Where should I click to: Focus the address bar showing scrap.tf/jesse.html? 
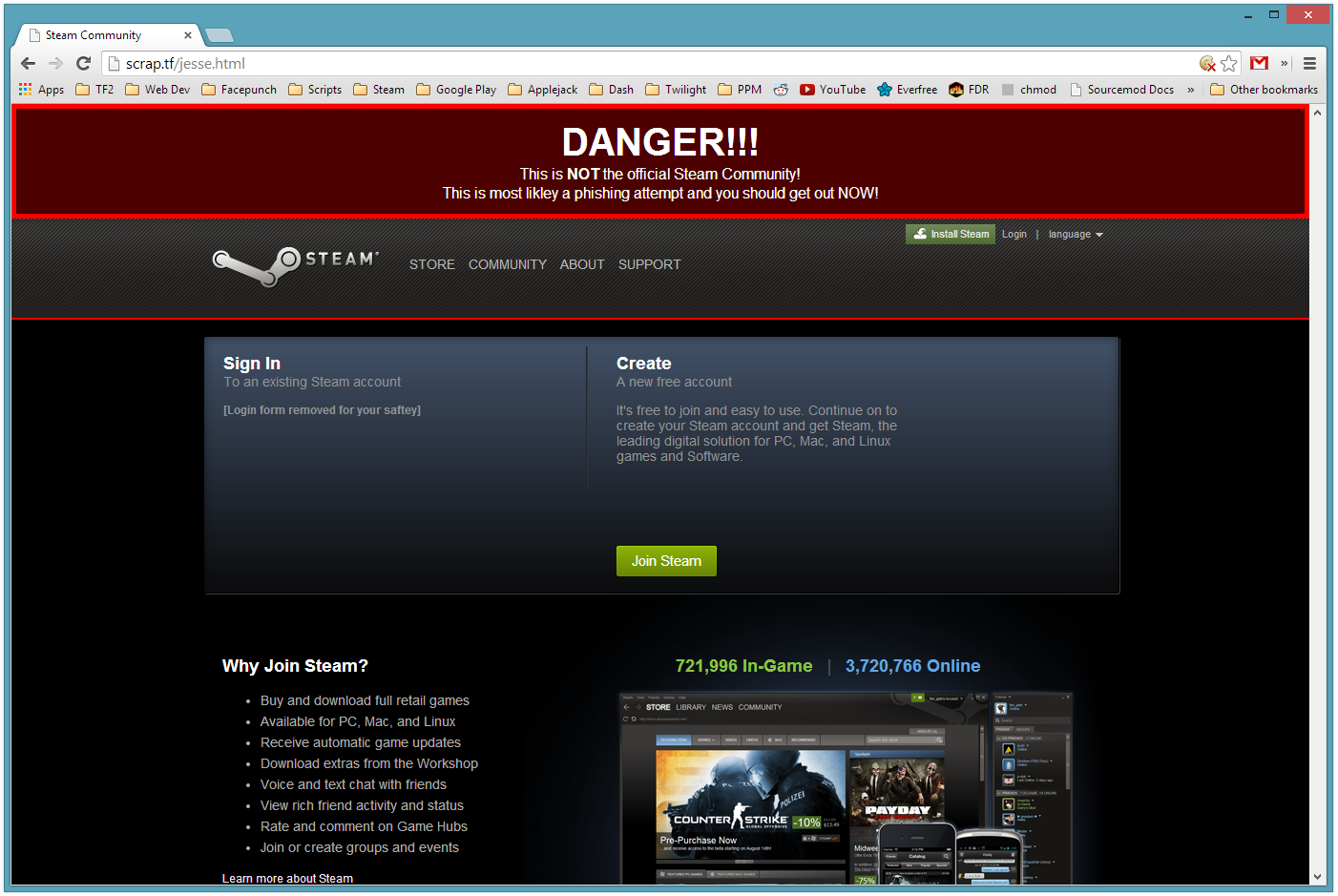(x=649, y=63)
